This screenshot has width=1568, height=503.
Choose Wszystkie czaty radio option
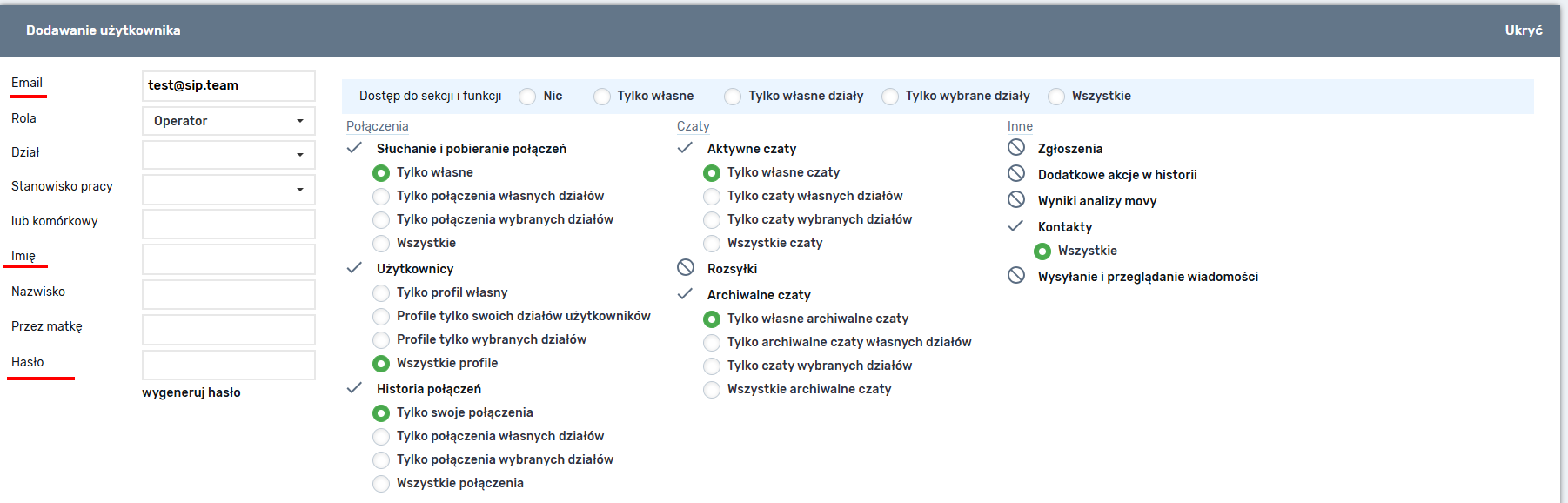tap(712, 244)
